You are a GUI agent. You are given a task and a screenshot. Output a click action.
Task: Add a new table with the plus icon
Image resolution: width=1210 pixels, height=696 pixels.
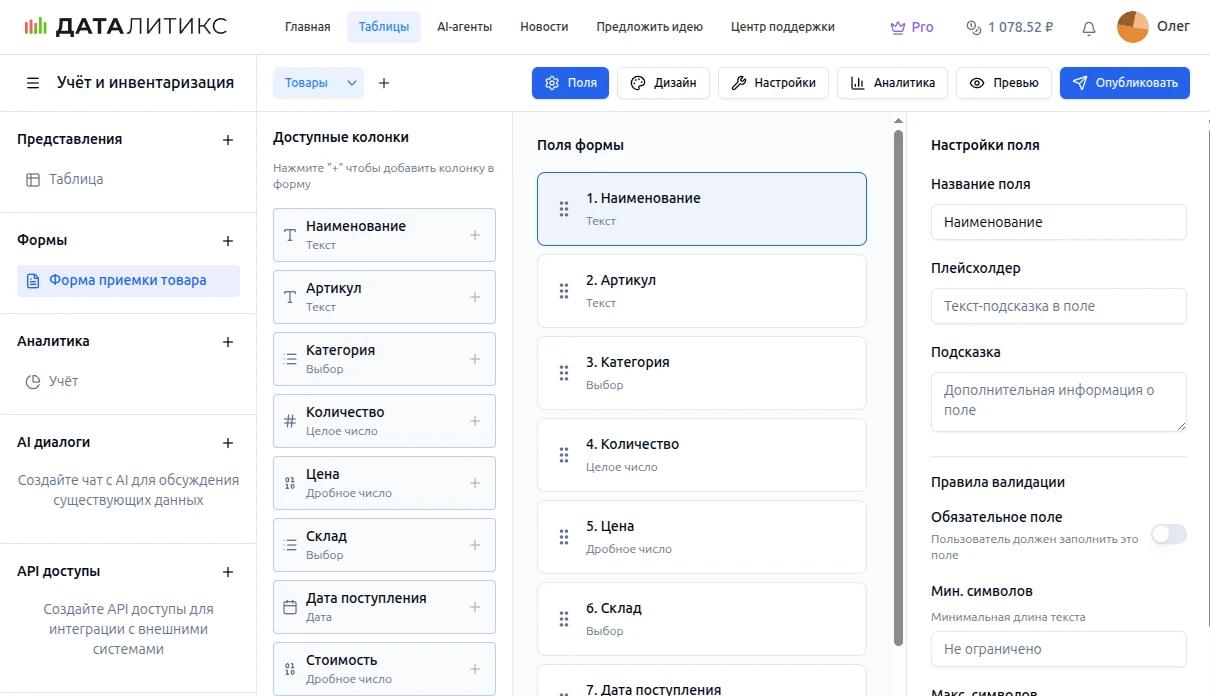(x=384, y=83)
